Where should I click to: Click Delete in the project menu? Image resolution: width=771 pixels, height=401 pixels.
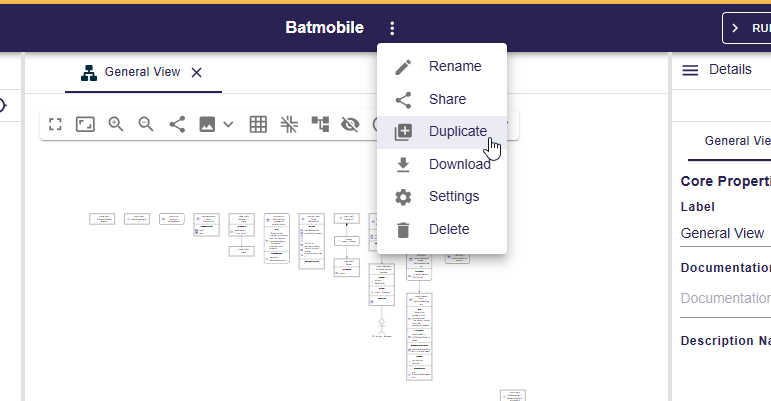[448, 229]
